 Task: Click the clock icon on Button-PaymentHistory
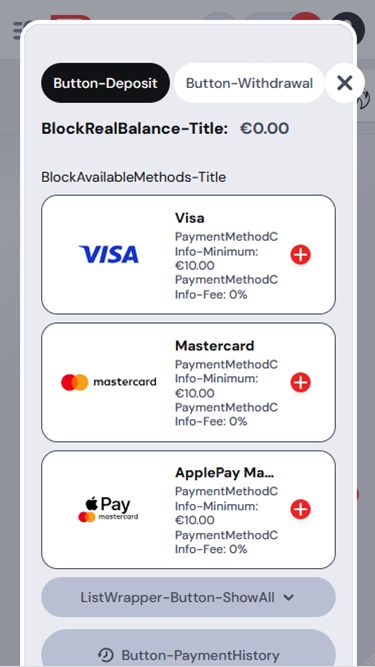point(105,655)
